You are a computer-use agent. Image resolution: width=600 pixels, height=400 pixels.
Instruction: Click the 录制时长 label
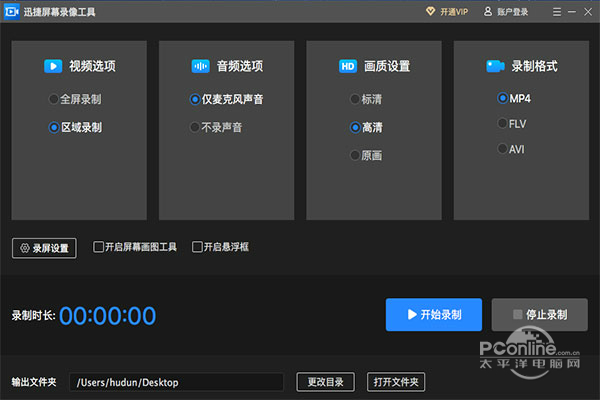[33, 316]
